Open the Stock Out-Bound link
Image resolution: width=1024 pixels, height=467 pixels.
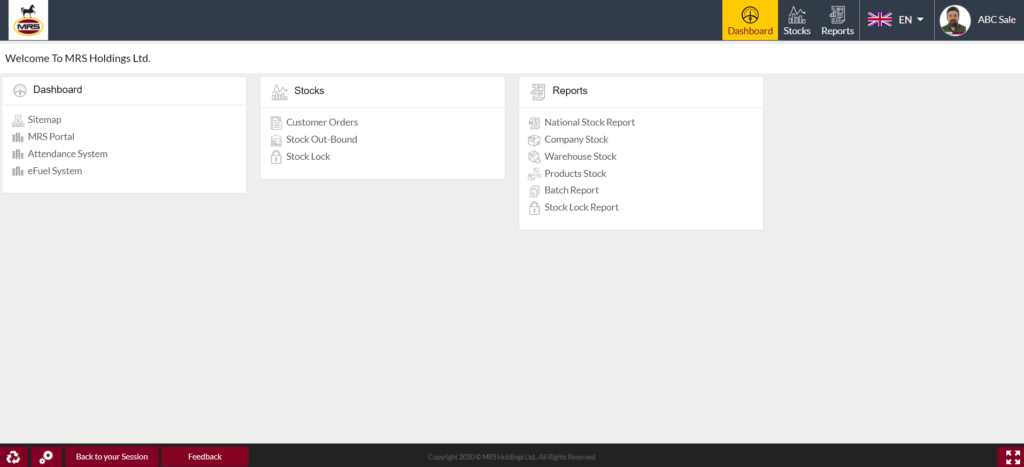click(321, 139)
